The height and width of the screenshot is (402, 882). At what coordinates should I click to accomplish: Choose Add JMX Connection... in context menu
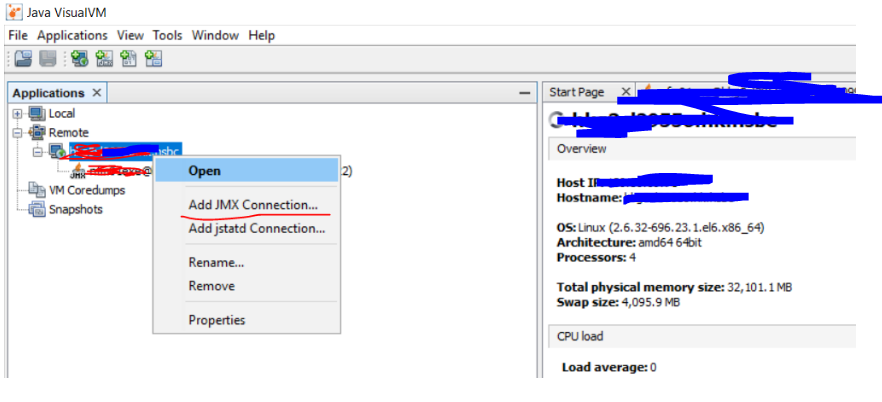246,205
